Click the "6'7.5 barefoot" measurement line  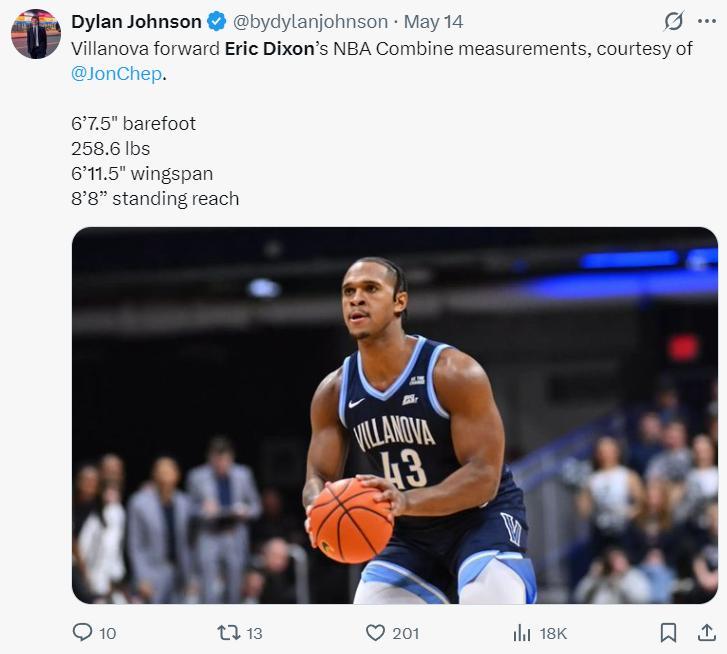click(133, 124)
